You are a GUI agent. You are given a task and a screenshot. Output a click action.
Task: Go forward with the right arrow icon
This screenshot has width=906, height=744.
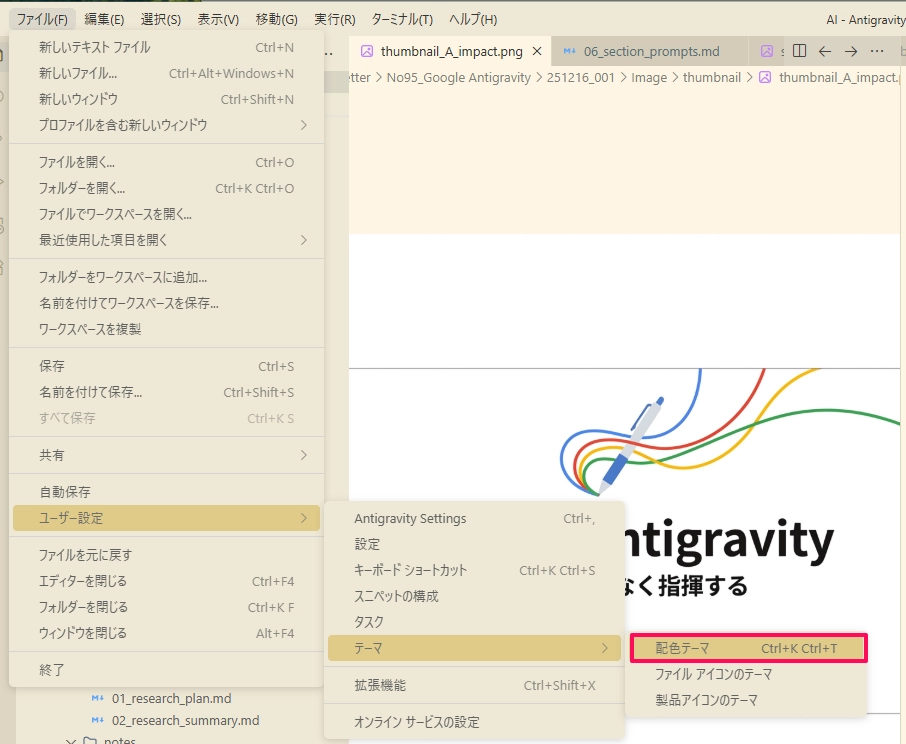(851, 51)
